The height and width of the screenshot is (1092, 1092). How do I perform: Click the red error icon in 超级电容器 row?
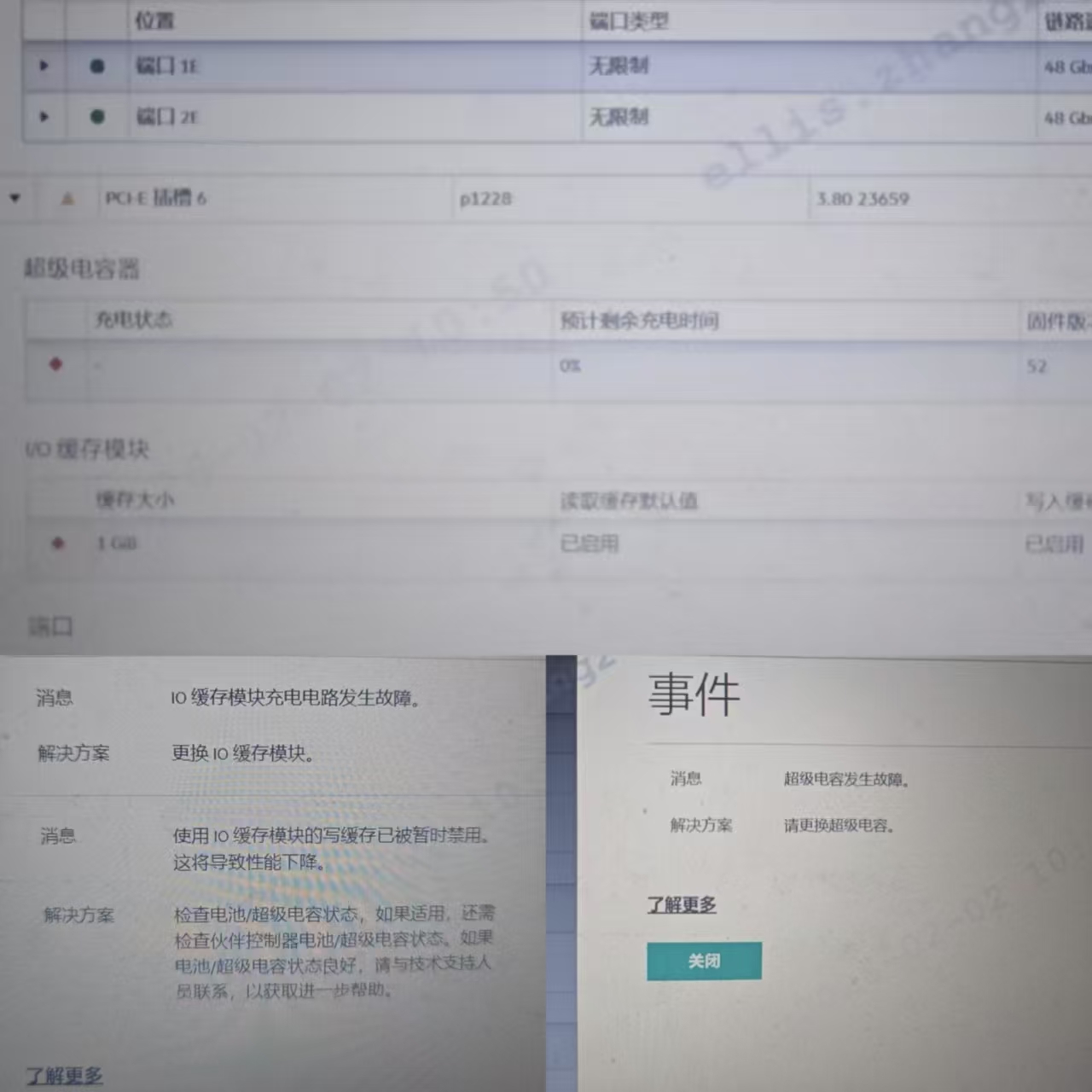pos(56,364)
